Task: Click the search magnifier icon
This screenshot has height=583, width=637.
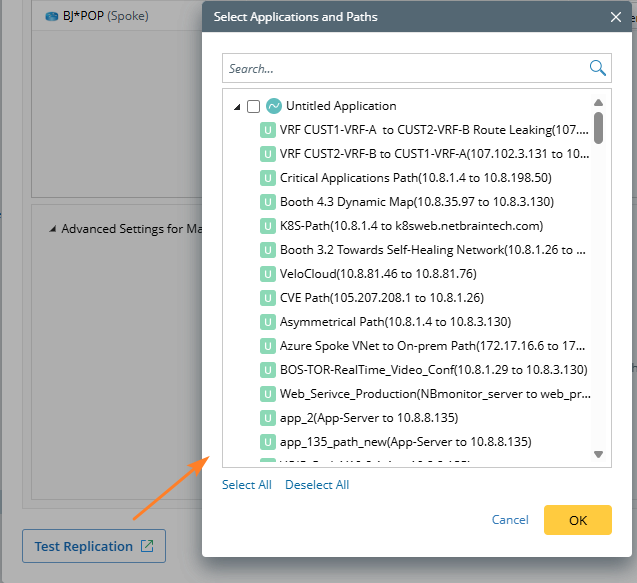Action: point(598,68)
